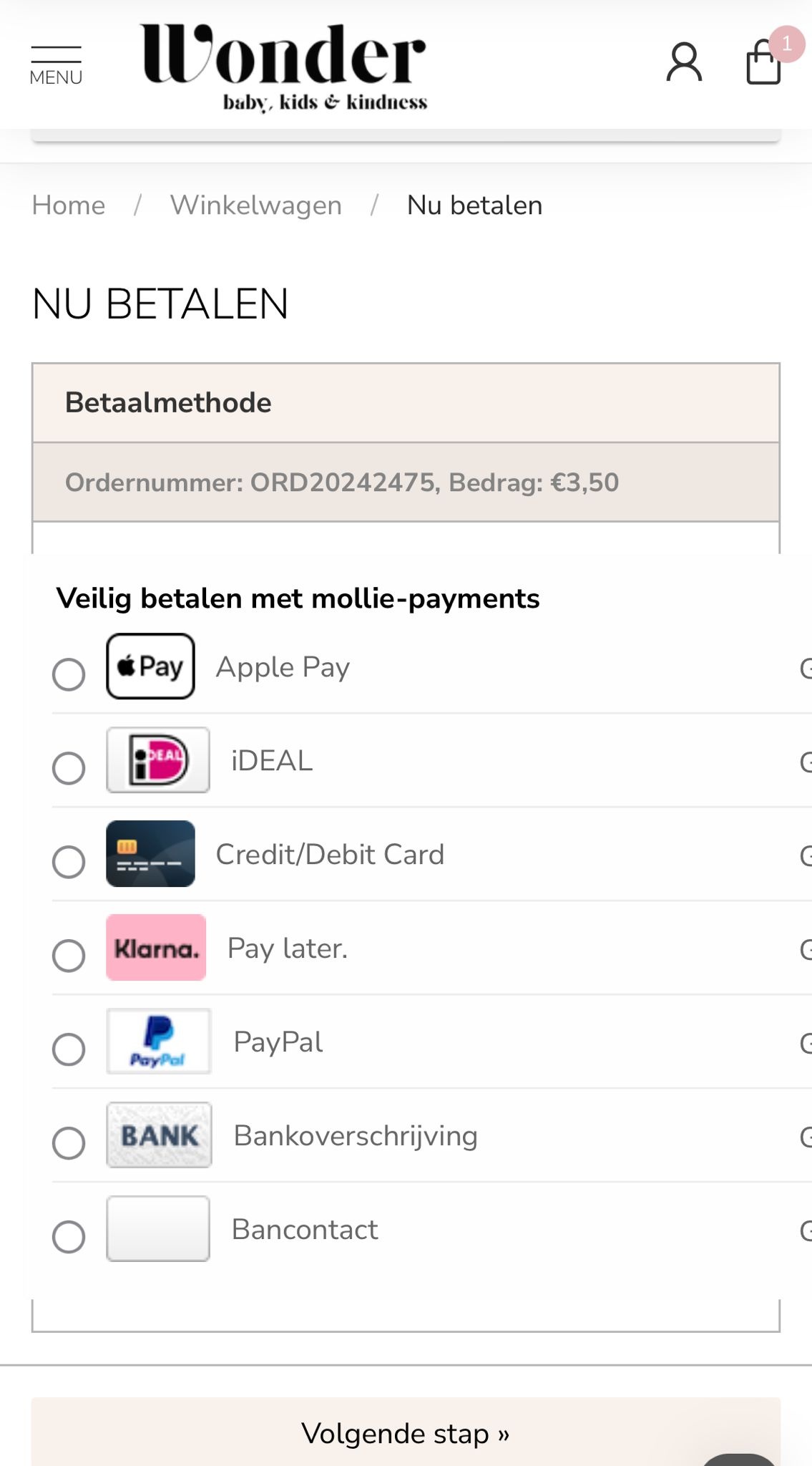This screenshot has width=812, height=1466.
Task: Go to Home breadcrumb link
Action: [x=69, y=205]
